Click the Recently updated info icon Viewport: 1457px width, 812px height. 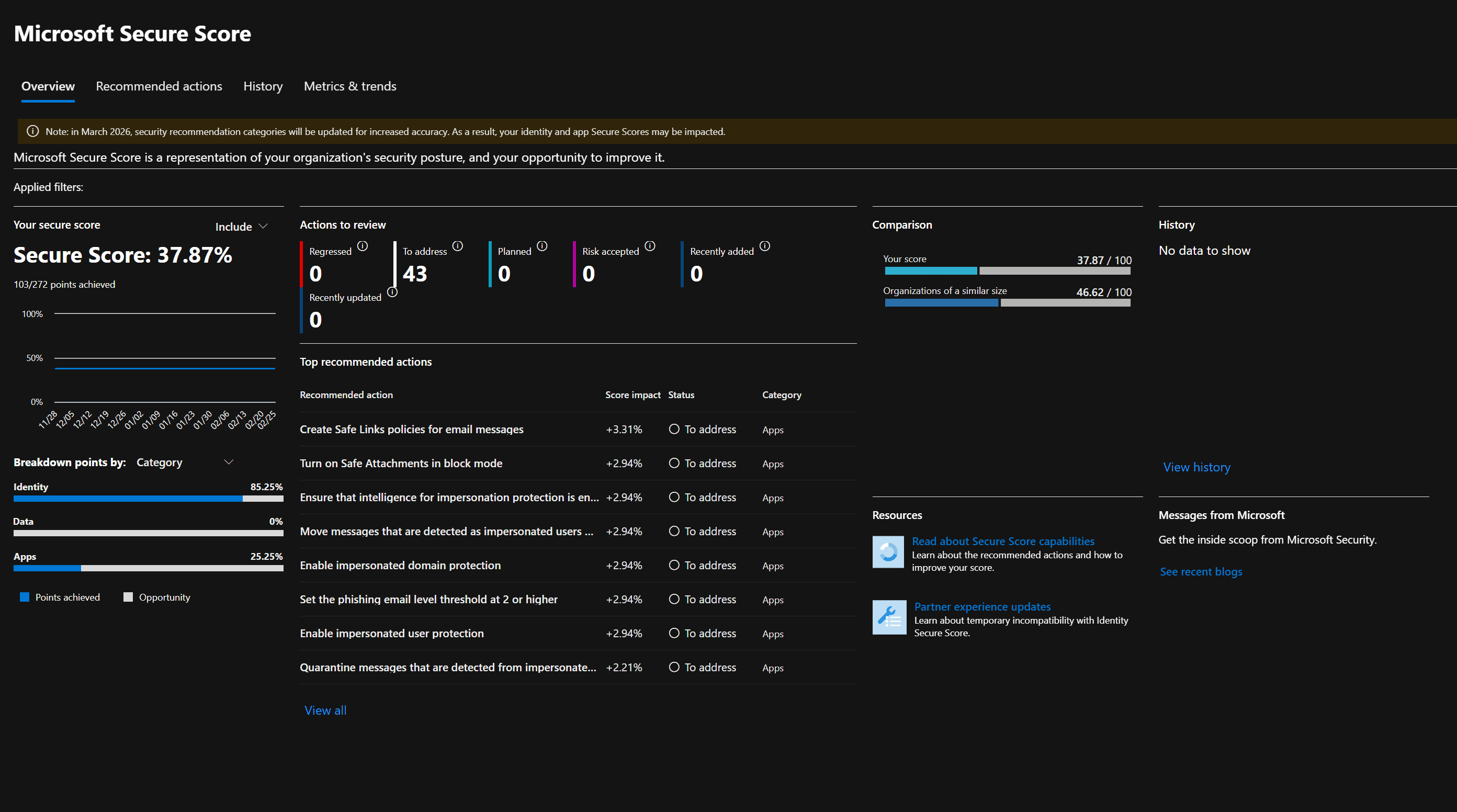[392, 292]
